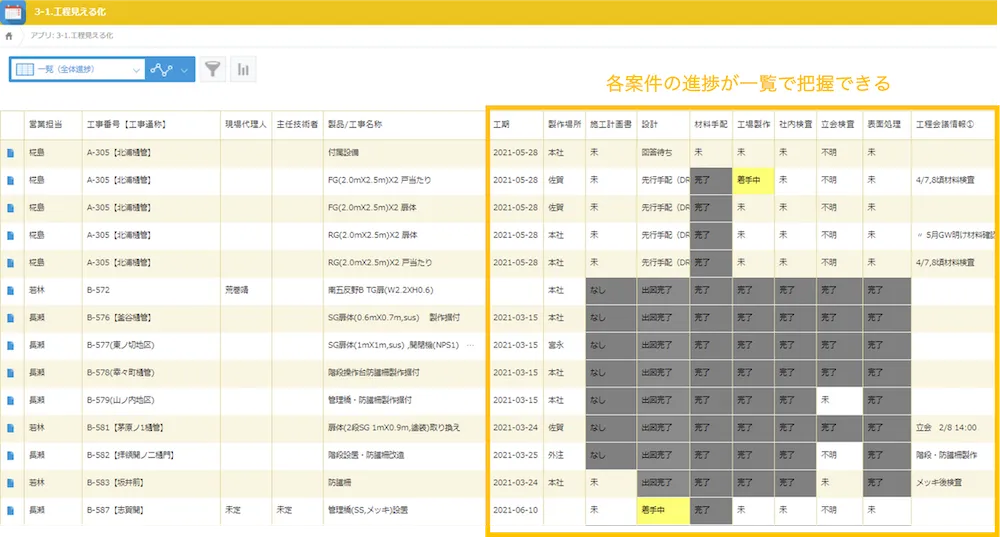Click the calendar app icon in header
The height and width of the screenshot is (537, 1000).
click(x=12, y=13)
